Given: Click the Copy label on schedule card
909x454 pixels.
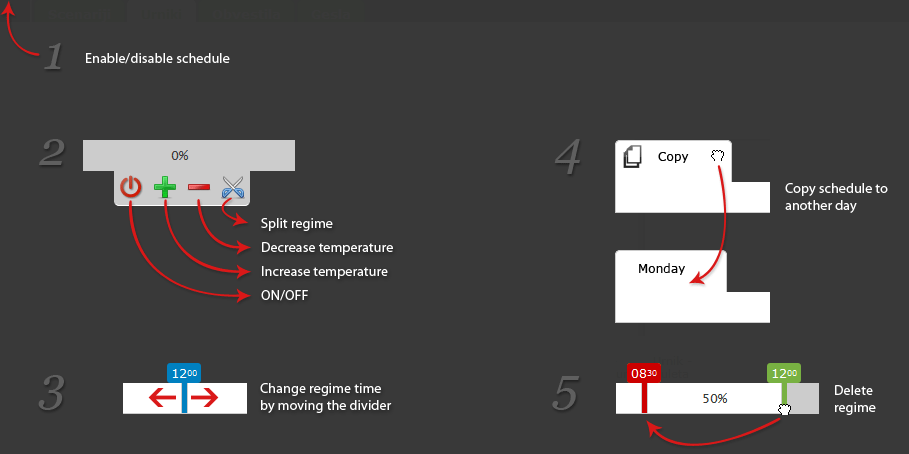Looking at the screenshot, I should click(673, 157).
